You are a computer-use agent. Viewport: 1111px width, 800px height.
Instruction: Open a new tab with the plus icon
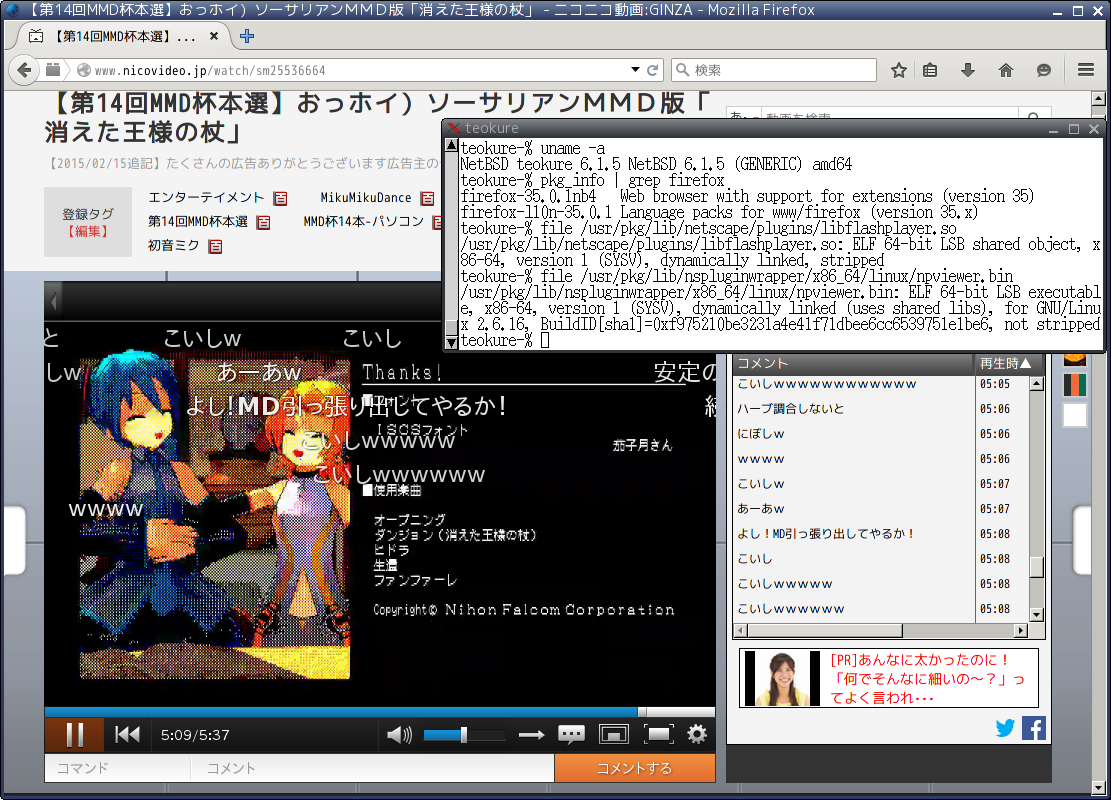click(x=247, y=36)
